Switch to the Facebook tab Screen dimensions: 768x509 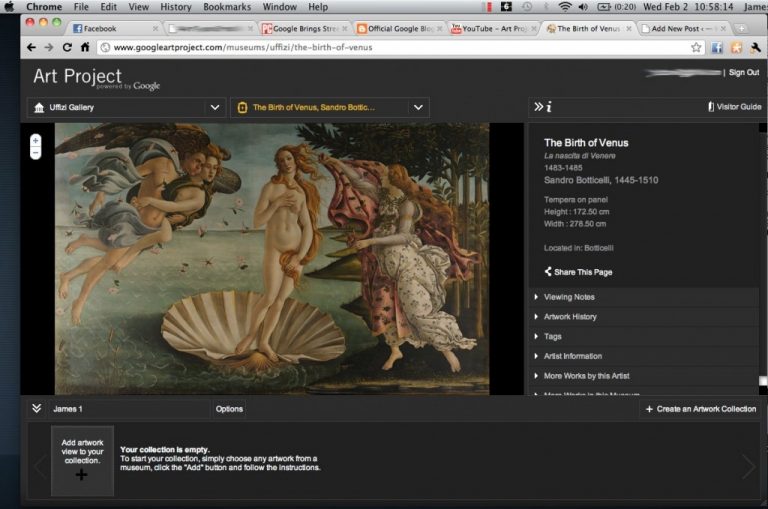tap(113, 28)
